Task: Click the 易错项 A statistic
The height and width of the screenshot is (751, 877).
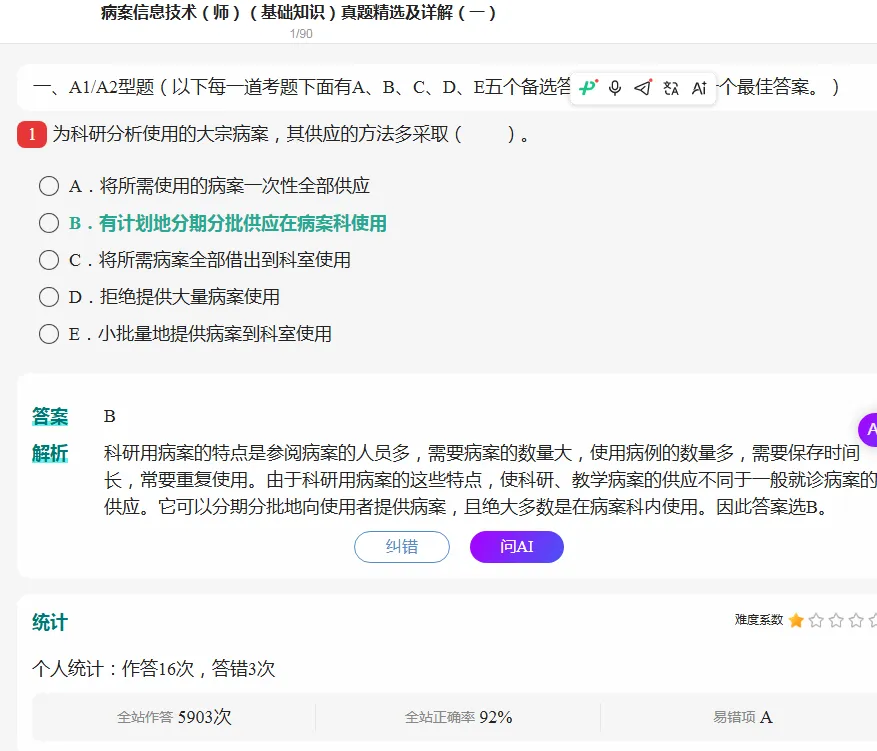Action: click(743, 717)
